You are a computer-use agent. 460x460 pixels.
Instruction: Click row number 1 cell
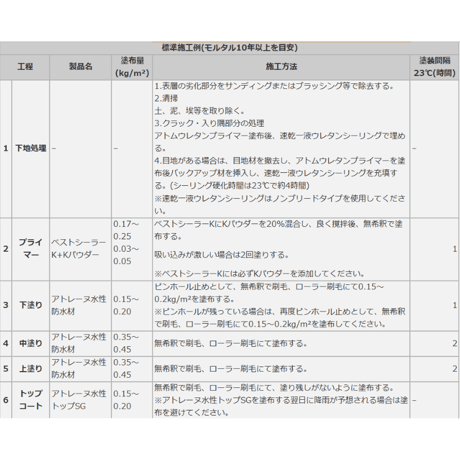[6, 148]
